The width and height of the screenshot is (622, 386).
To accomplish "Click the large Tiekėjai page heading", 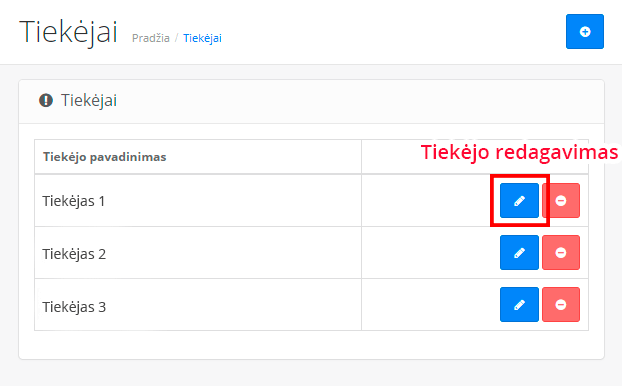I will click(68, 32).
